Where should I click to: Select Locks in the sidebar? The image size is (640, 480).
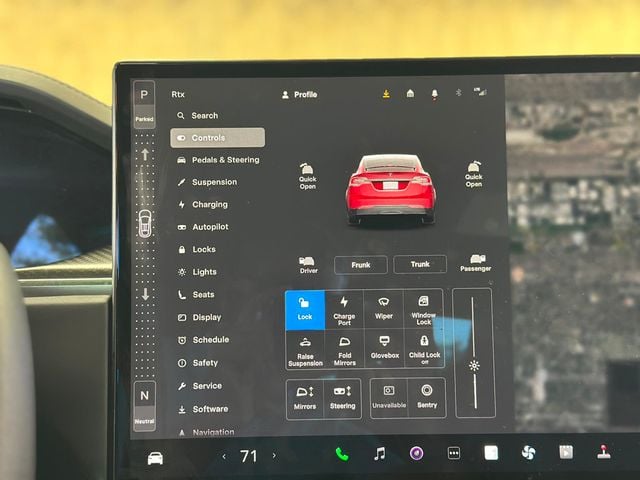197,249
